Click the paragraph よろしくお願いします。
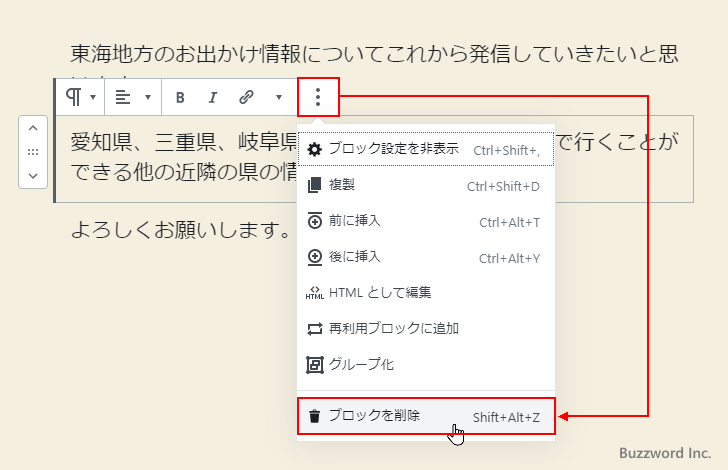Viewport: 728px width, 470px height. click(182, 229)
